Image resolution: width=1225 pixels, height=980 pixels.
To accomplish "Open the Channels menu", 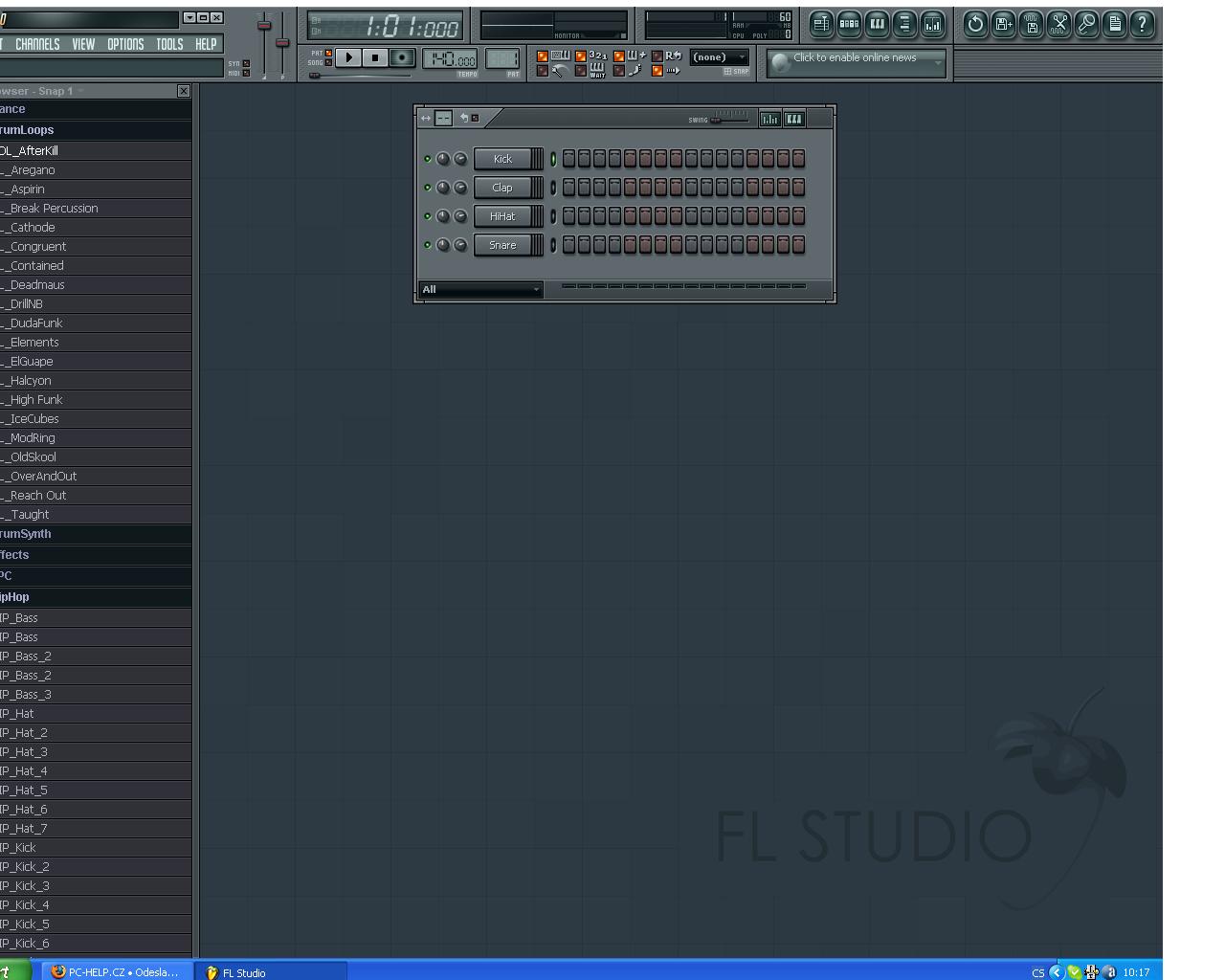I will pyautogui.click(x=37, y=44).
